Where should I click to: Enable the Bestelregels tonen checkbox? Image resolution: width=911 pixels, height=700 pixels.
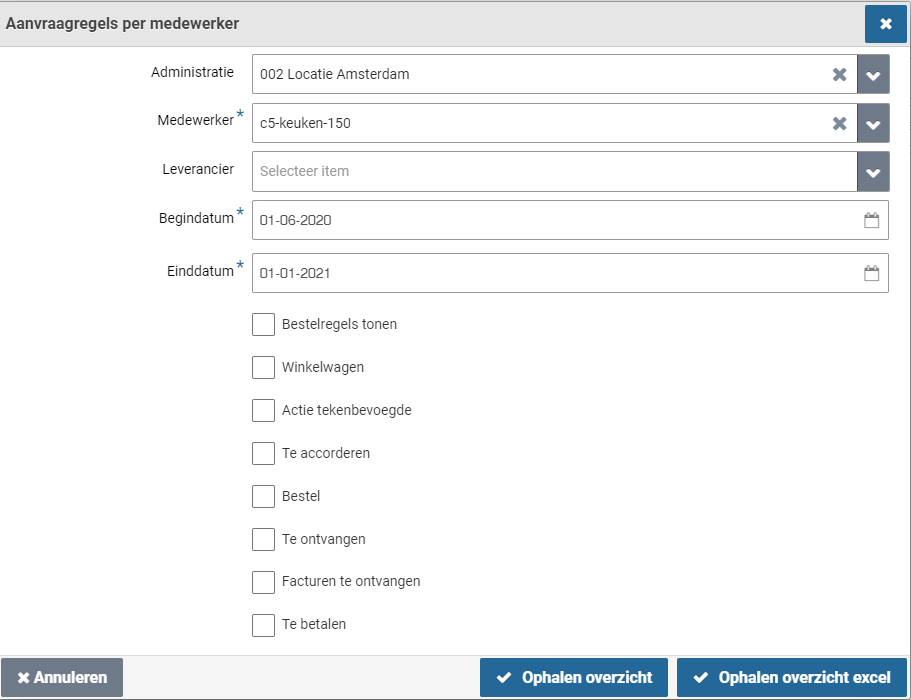click(263, 324)
